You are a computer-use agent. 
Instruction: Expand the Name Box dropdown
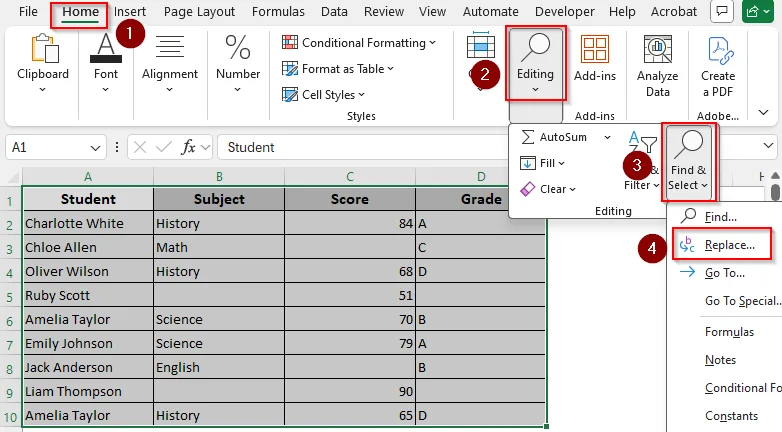tap(95, 148)
